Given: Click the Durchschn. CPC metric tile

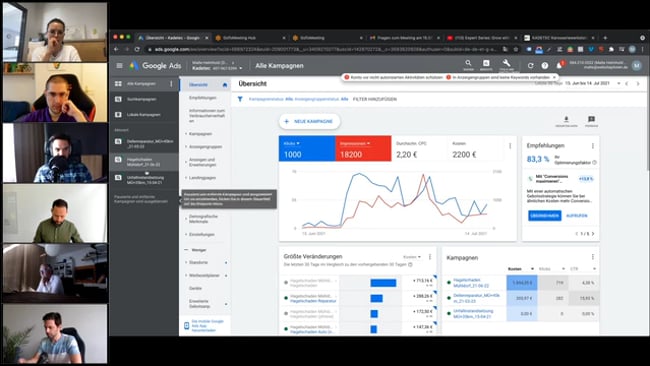Looking at the screenshot, I should click(x=419, y=149).
